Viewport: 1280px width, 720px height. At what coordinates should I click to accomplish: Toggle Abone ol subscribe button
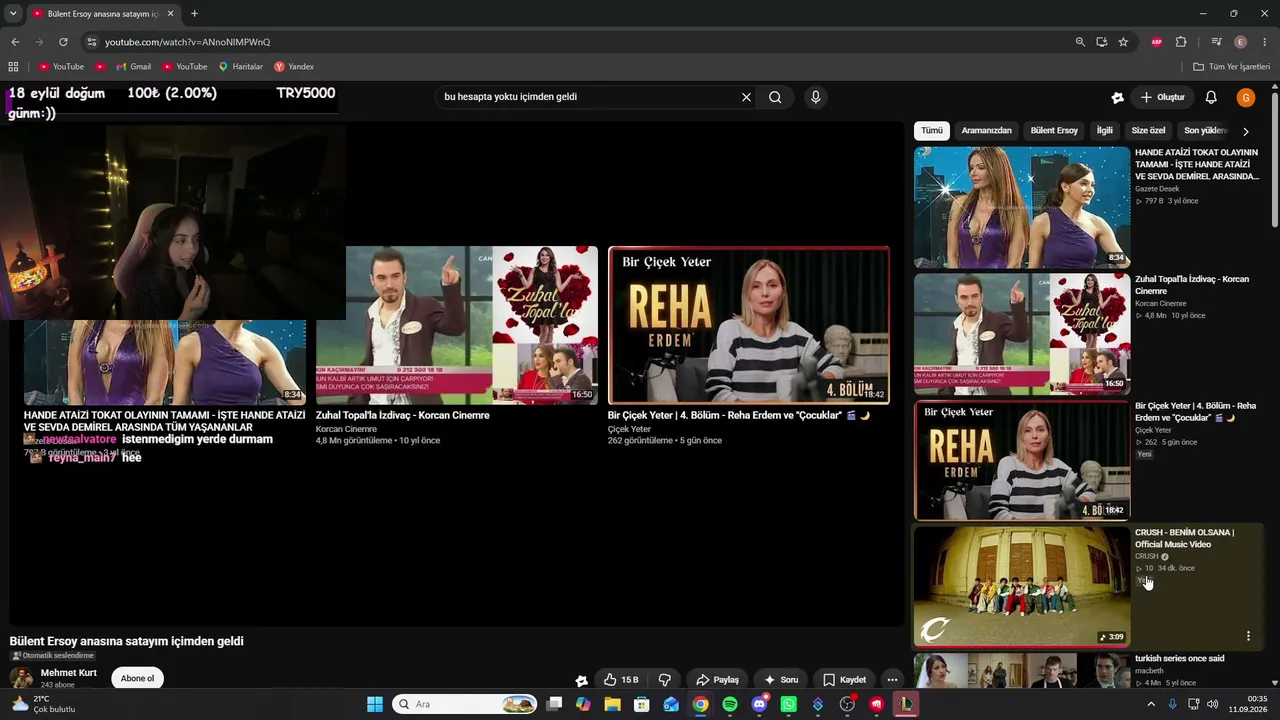pyautogui.click(x=137, y=678)
